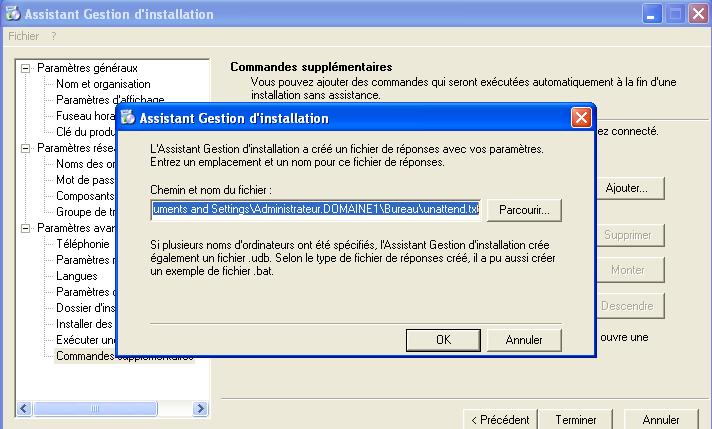Click Annuler in the dialog
Image resolution: width=712 pixels, height=429 pixels.
(x=524, y=340)
